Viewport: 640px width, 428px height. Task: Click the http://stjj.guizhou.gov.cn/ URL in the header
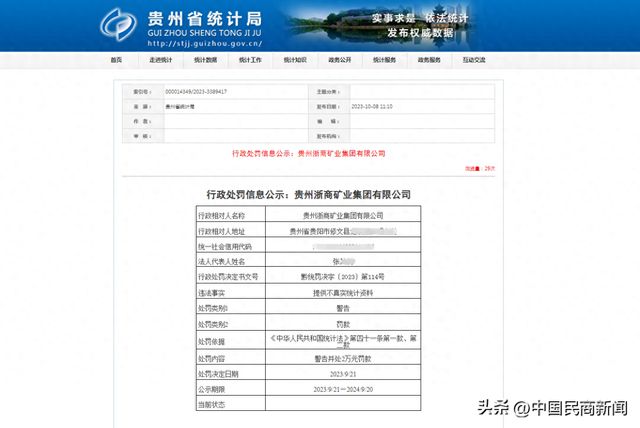point(205,44)
